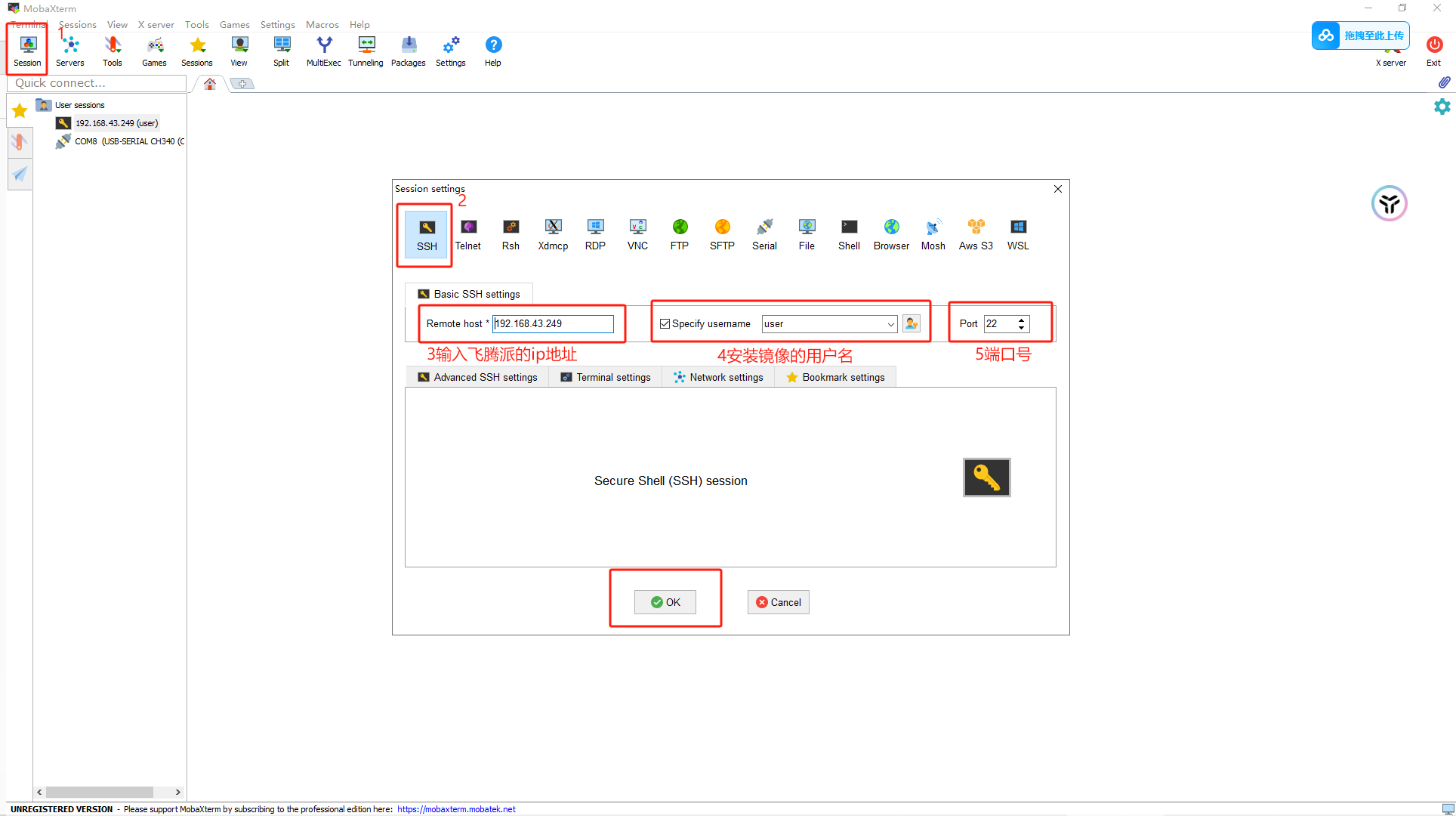1456x816 pixels.
Task: Open the credentials manager user icon
Action: (912, 323)
